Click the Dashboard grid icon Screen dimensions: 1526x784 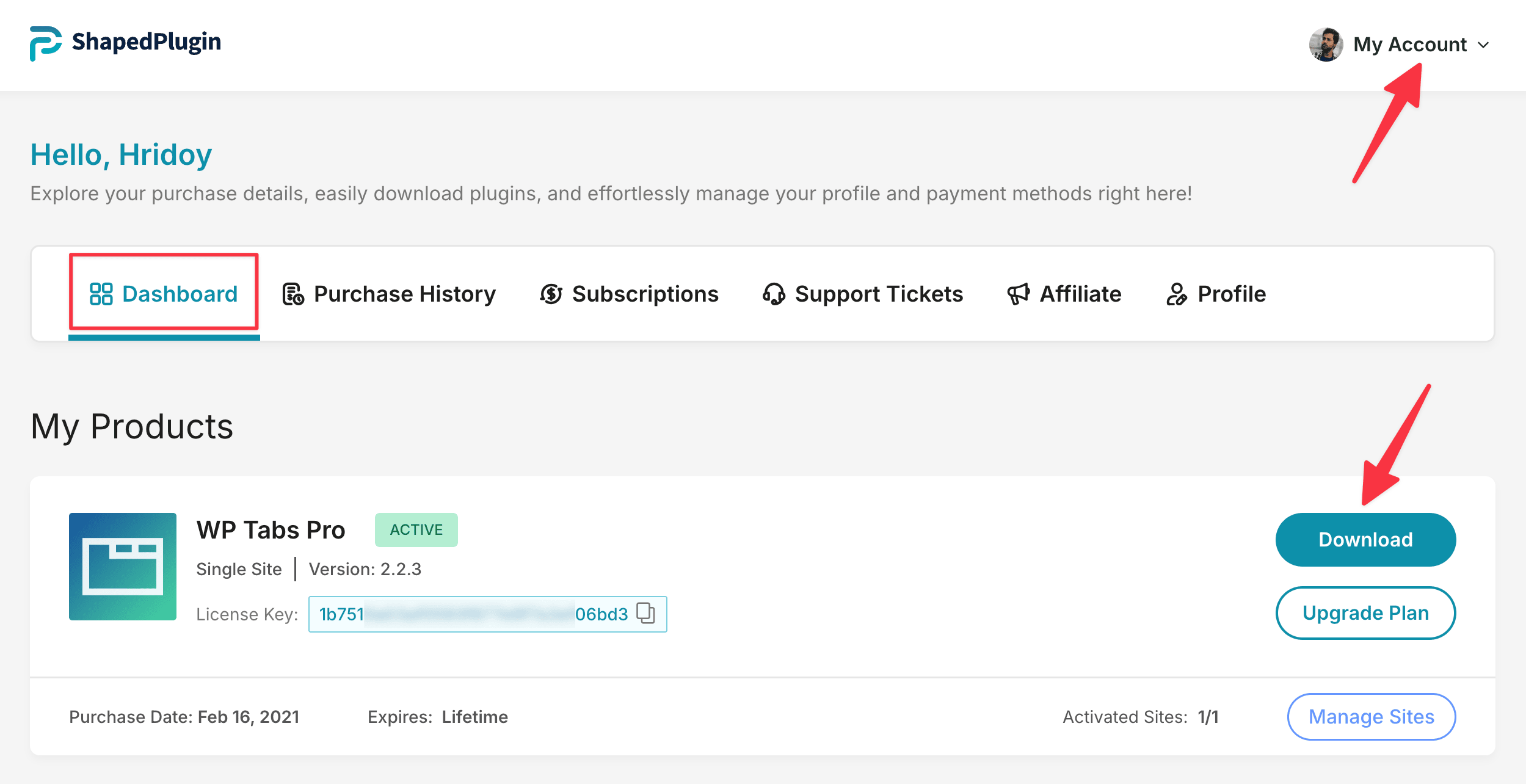pyautogui.click(x=101, y=294)
